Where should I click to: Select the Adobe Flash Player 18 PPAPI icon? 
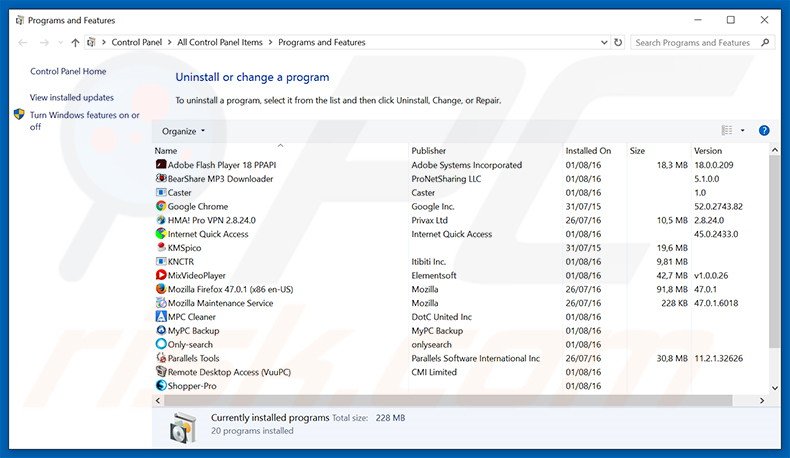pyautogui.click(x=160, y=165)
